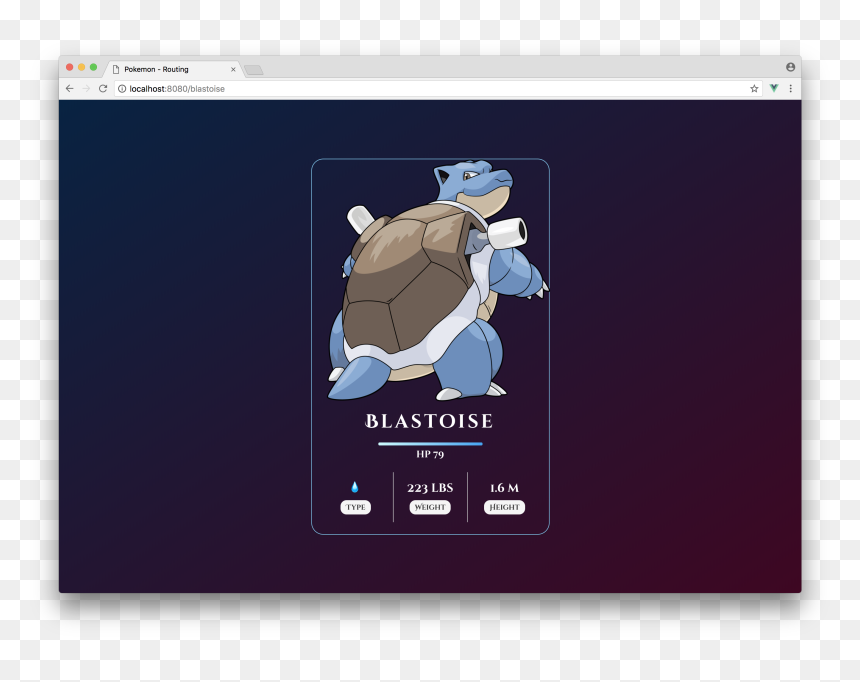
Task: Open the Chrome three-dot menu
Action: click(790, 88)
